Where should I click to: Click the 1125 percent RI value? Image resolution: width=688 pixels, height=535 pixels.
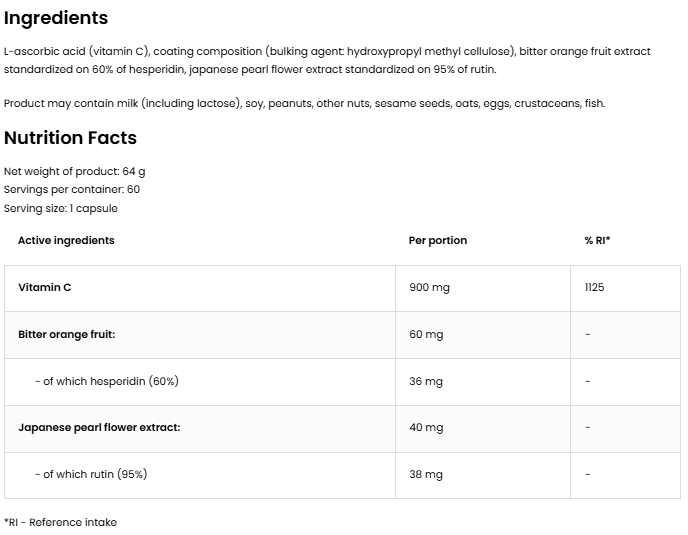(594, 288)
